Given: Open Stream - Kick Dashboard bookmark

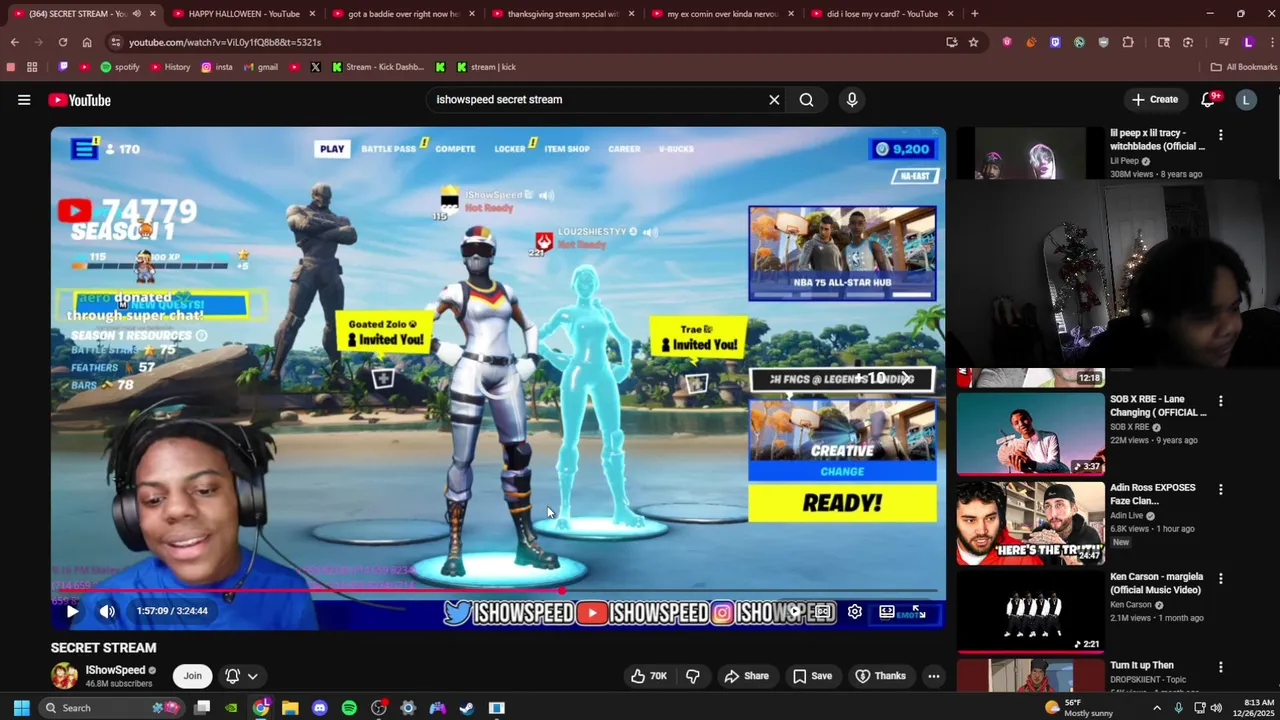Looking at the screenshot, I should (377, 67).
